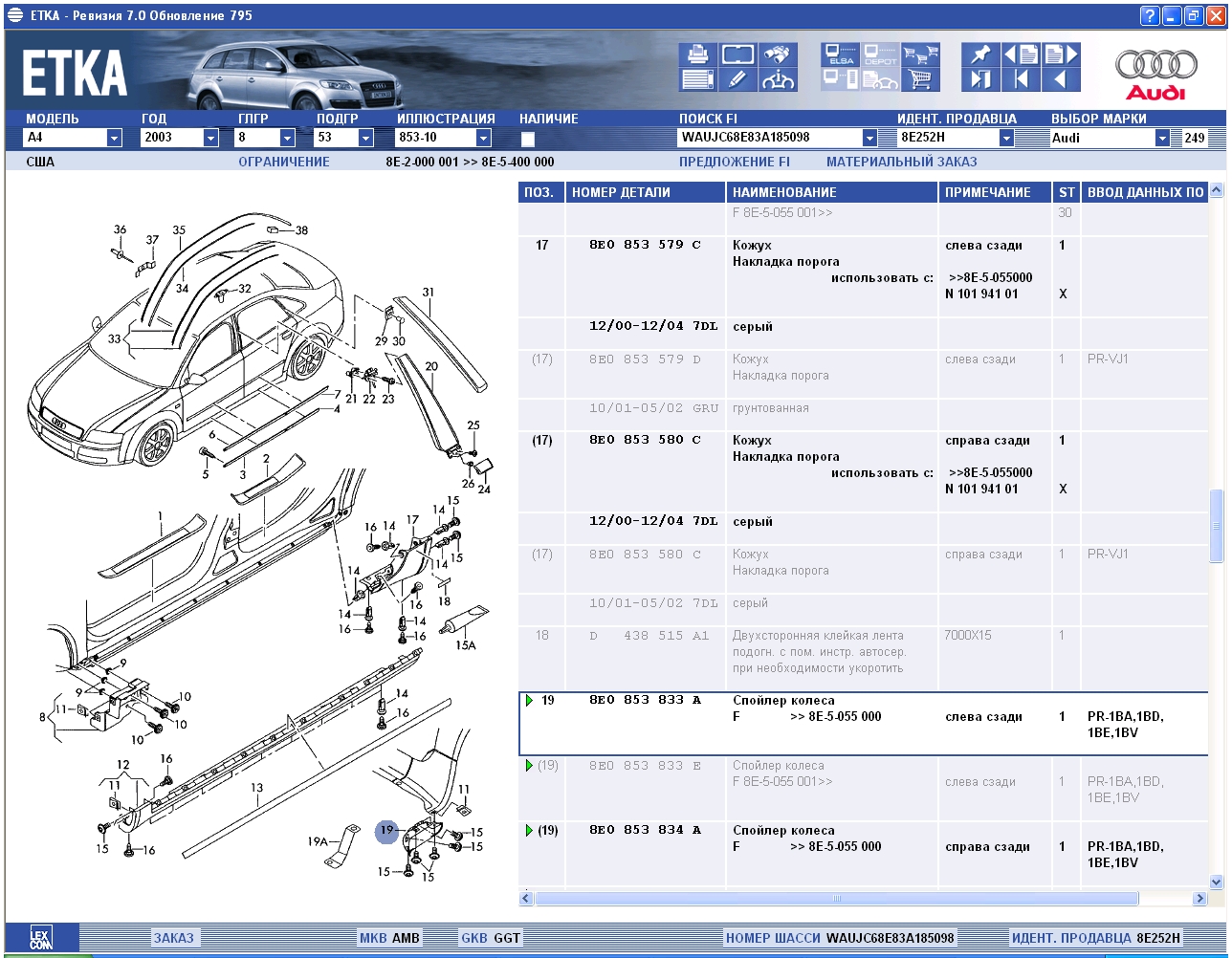
Task: Click the horizontal scrollbar thumb under the table
Action: (837, 899)
